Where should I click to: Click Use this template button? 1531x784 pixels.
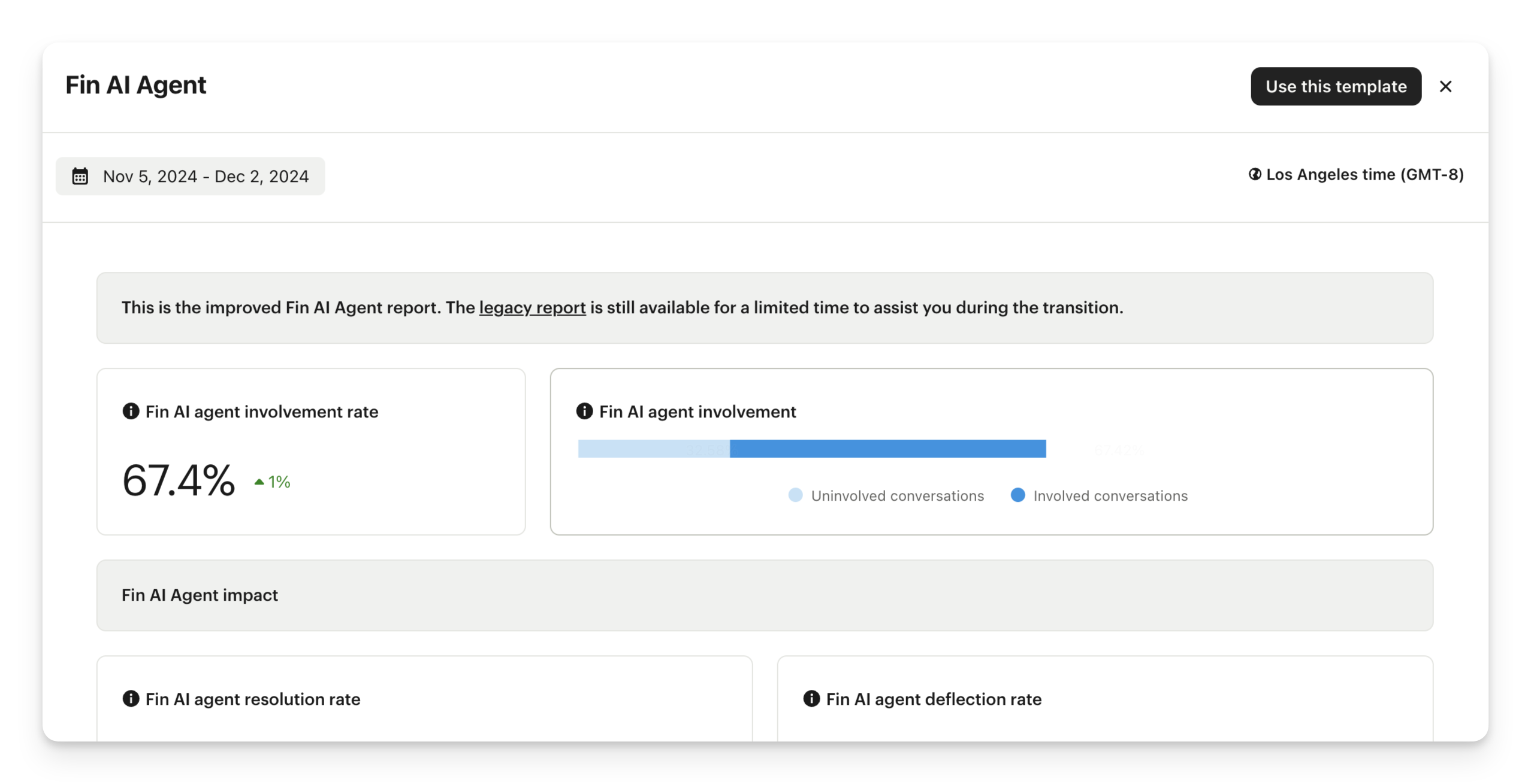point(1336,87)
